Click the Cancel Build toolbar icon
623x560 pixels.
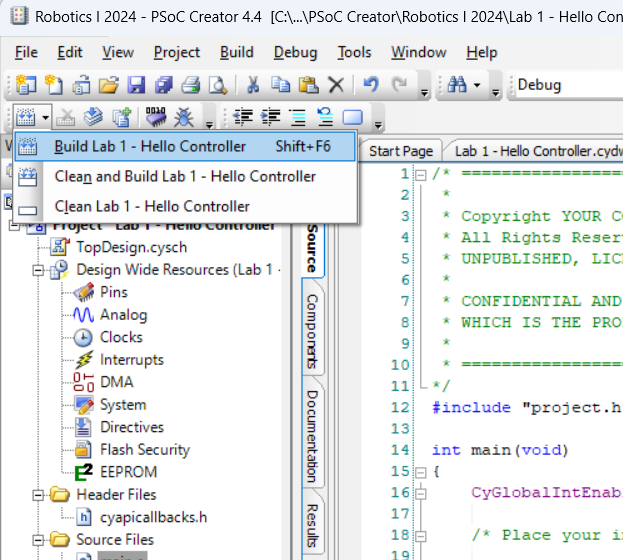66,117
